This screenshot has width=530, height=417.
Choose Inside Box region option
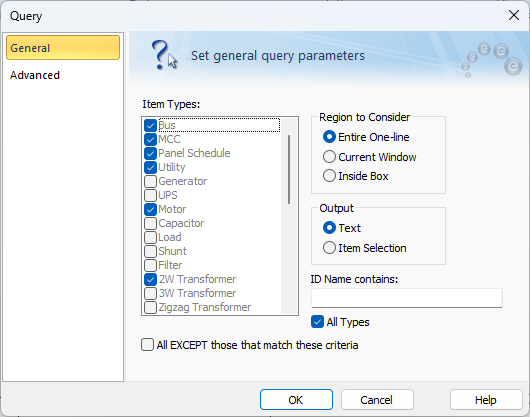click(329, 176)
